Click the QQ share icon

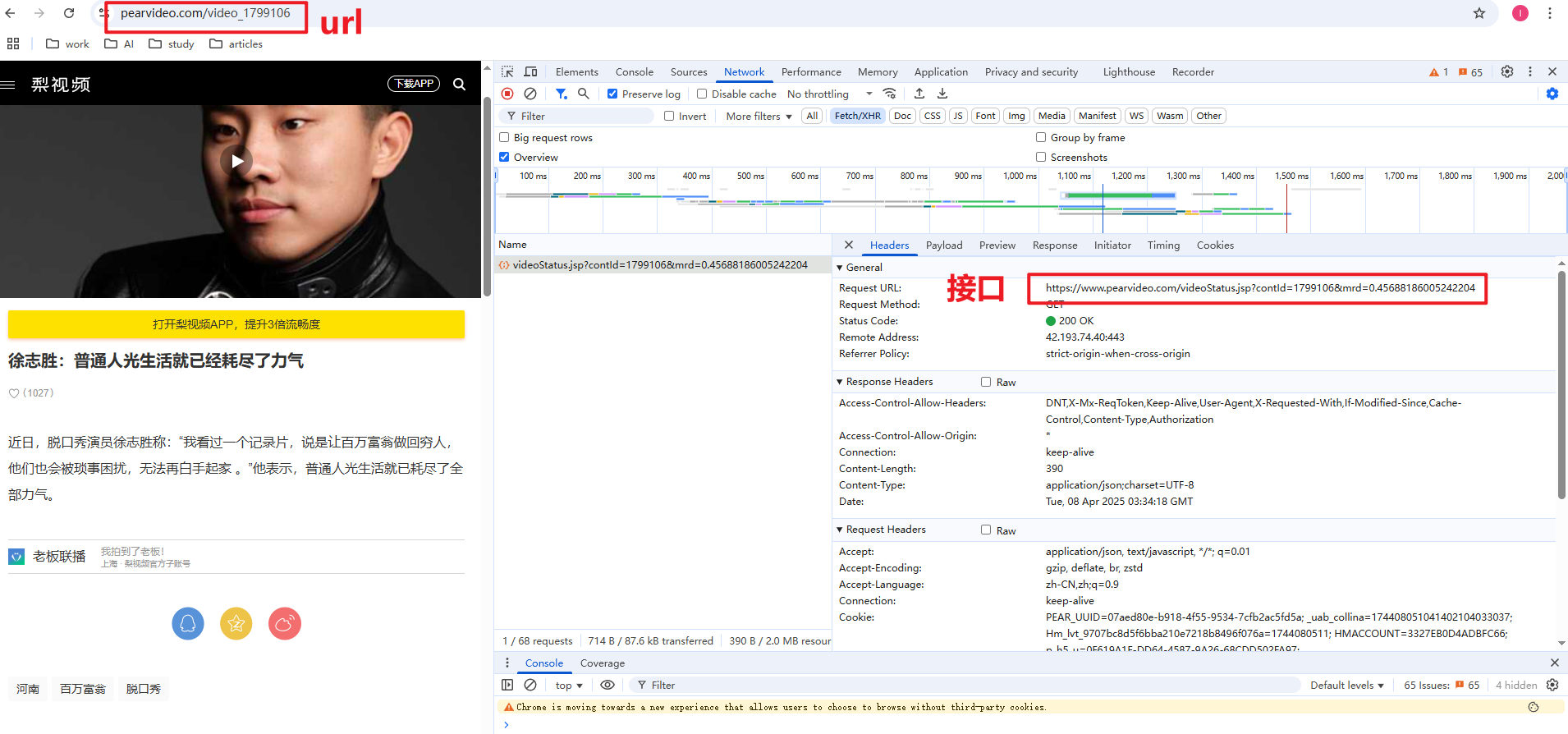[188, 624]
